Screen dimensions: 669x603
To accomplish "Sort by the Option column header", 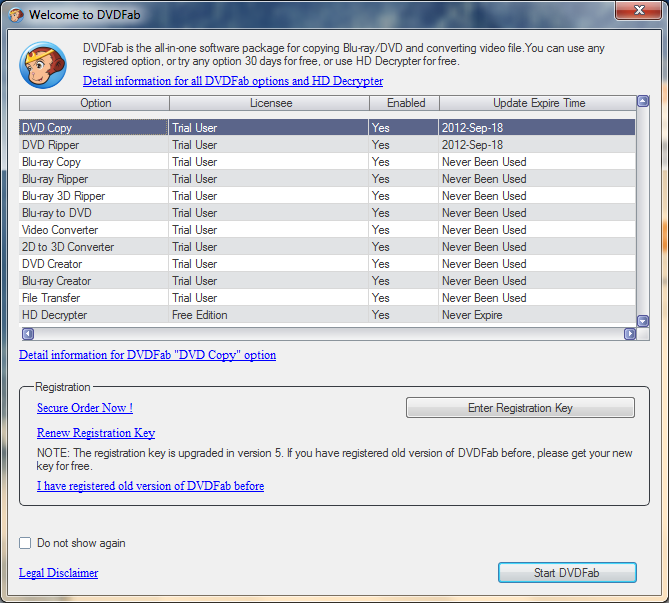I will [x=94, y=103].
